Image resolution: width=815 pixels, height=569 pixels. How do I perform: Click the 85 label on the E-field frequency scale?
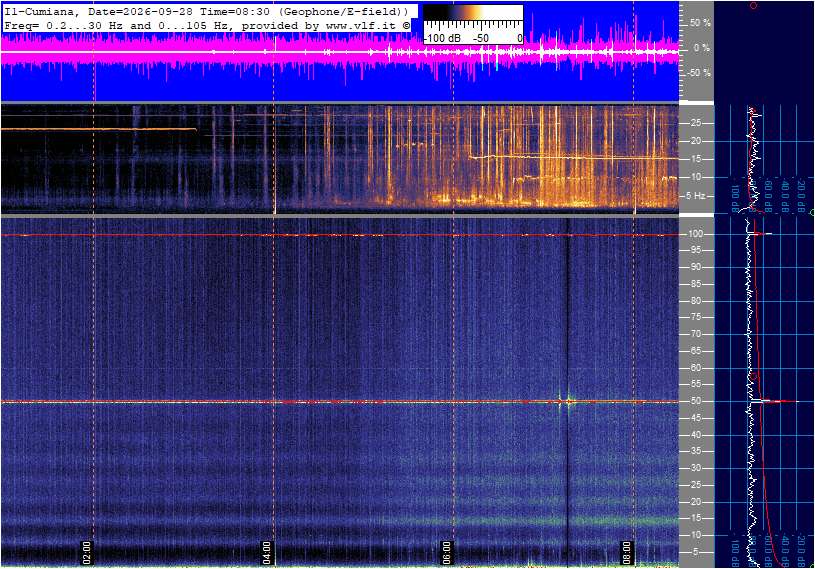click(x=695, y=284)
